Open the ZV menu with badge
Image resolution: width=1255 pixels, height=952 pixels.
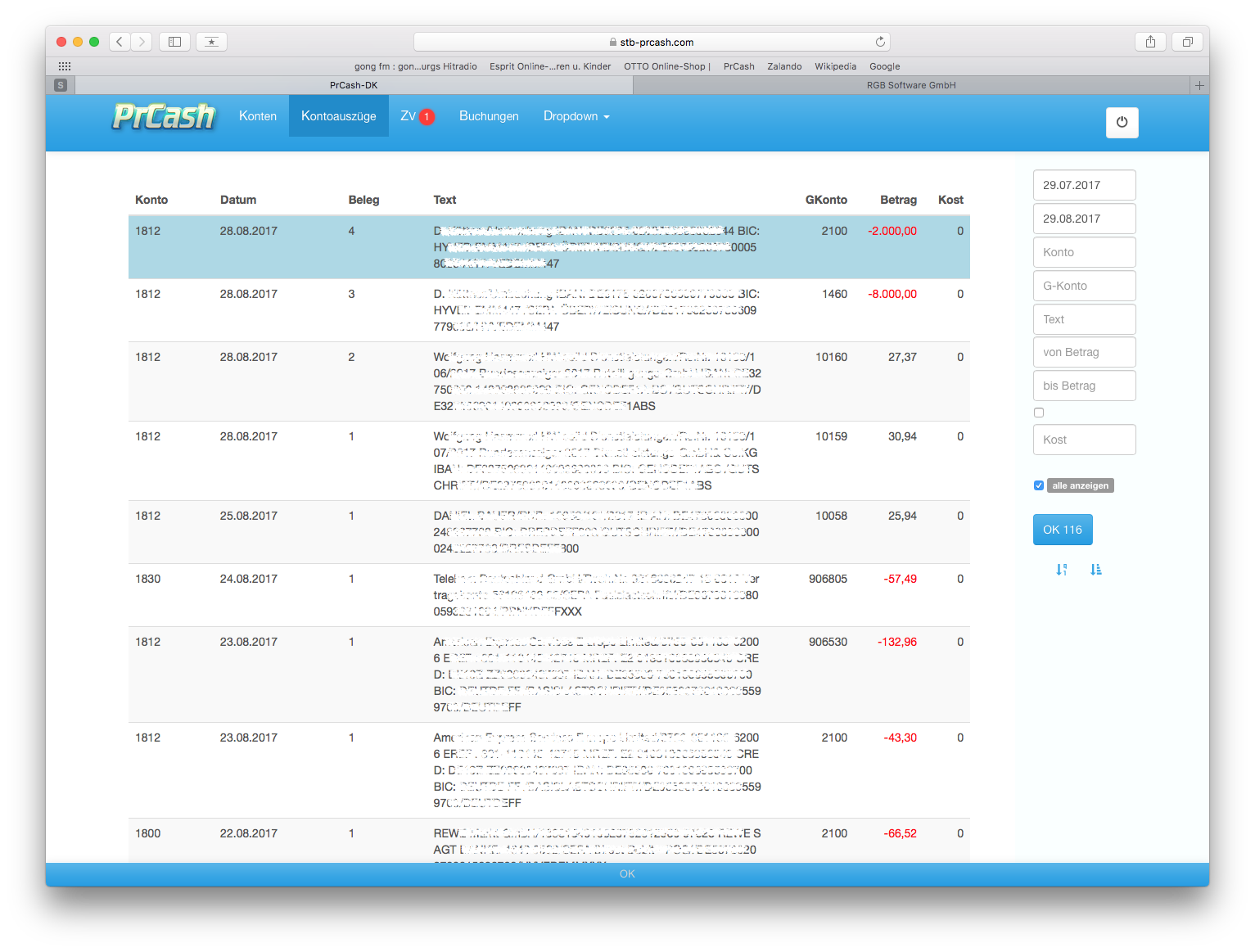click(417, 116)
